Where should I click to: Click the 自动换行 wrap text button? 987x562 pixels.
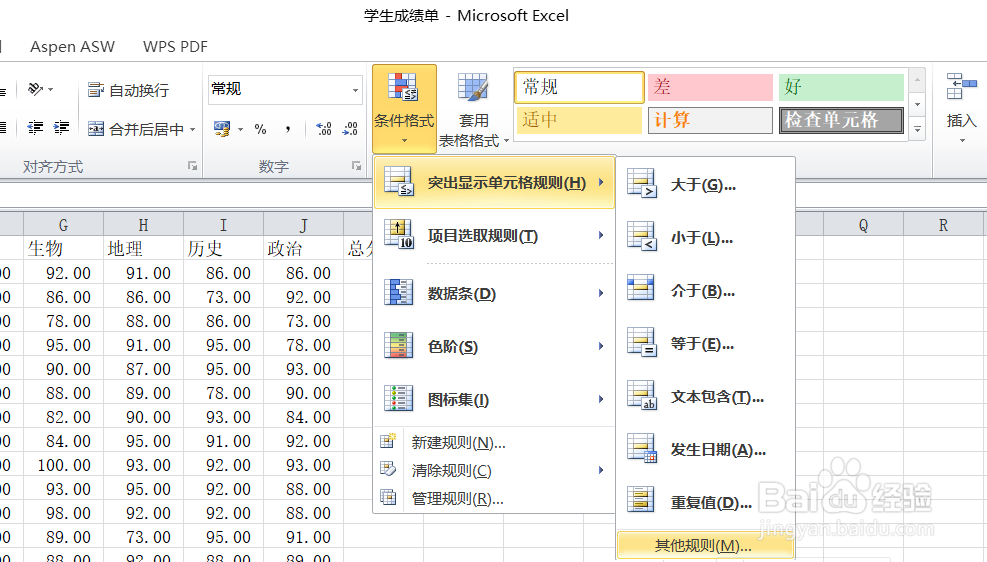point(128,90)
